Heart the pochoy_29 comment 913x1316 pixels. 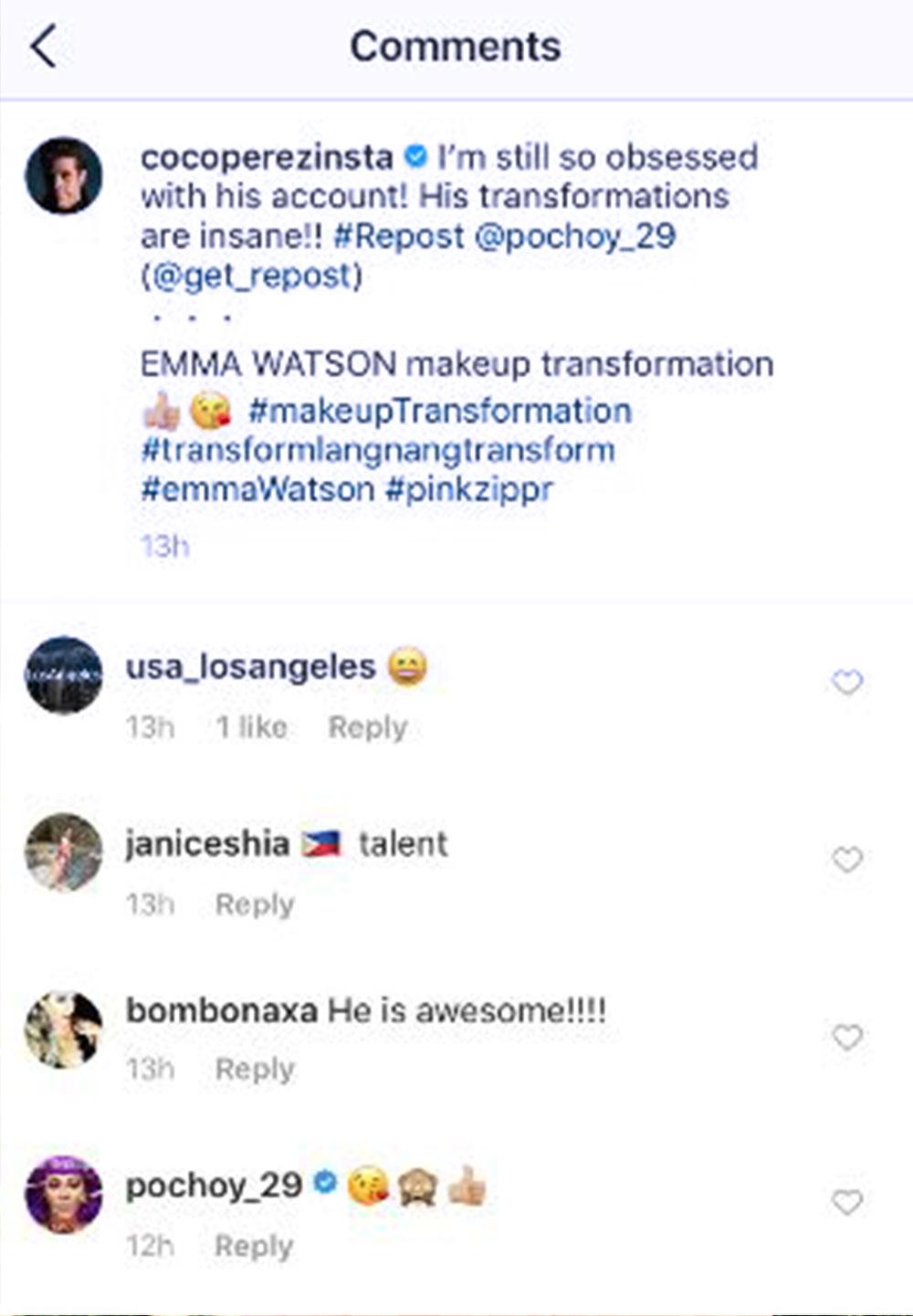847,1203
